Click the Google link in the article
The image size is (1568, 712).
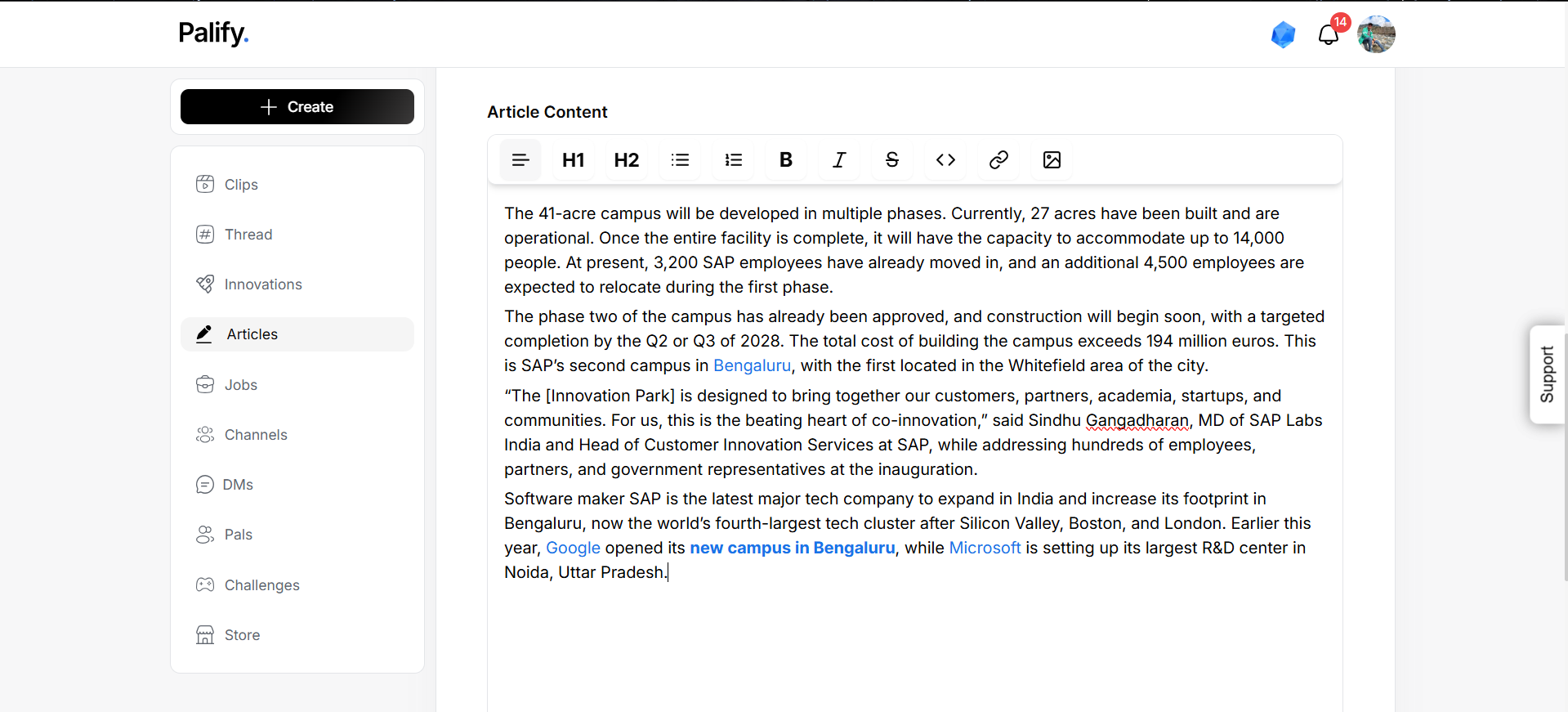pyautogui.click(x=573, y=548)
